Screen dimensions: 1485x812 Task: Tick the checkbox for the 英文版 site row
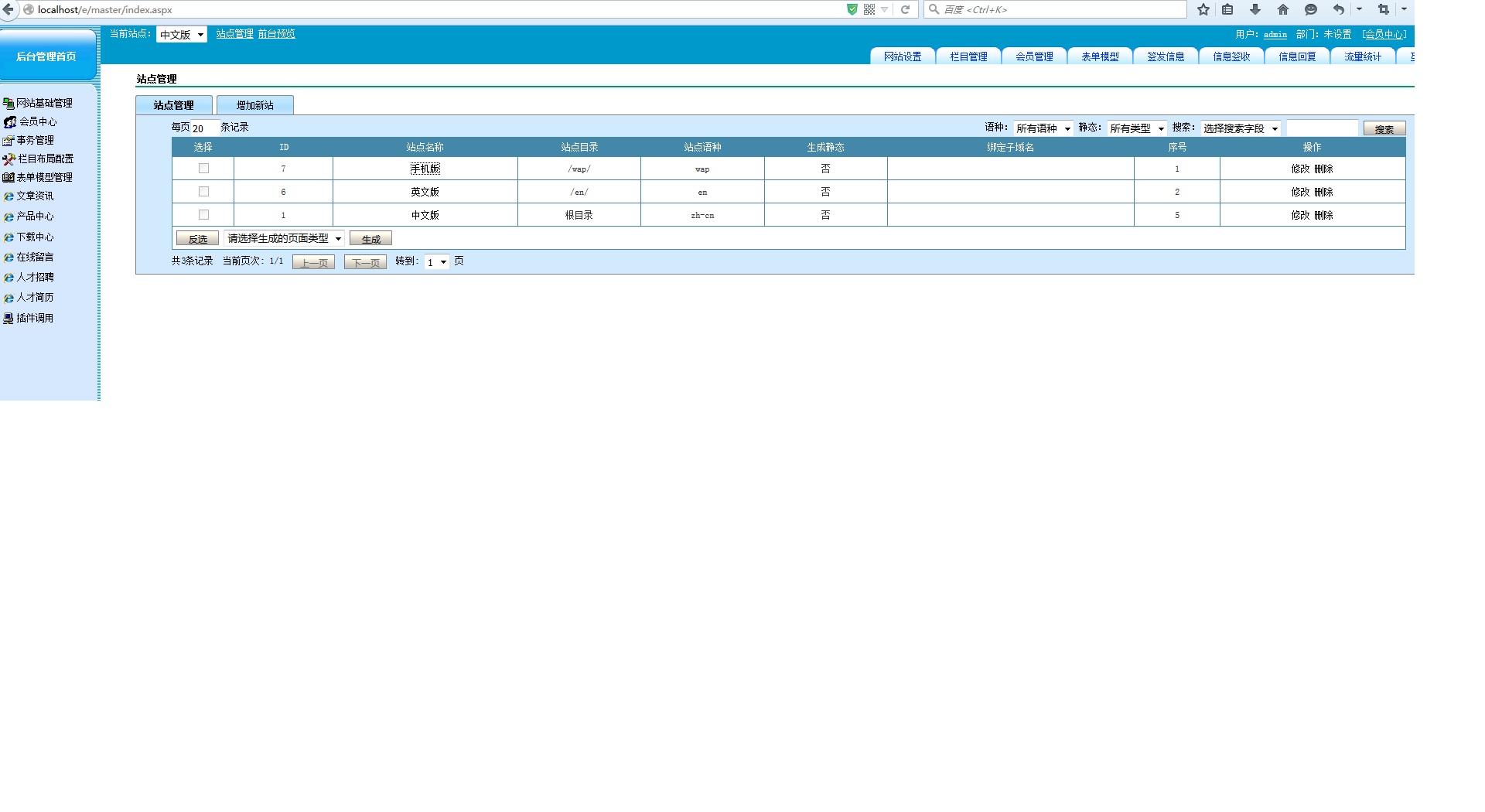point(203,192)
